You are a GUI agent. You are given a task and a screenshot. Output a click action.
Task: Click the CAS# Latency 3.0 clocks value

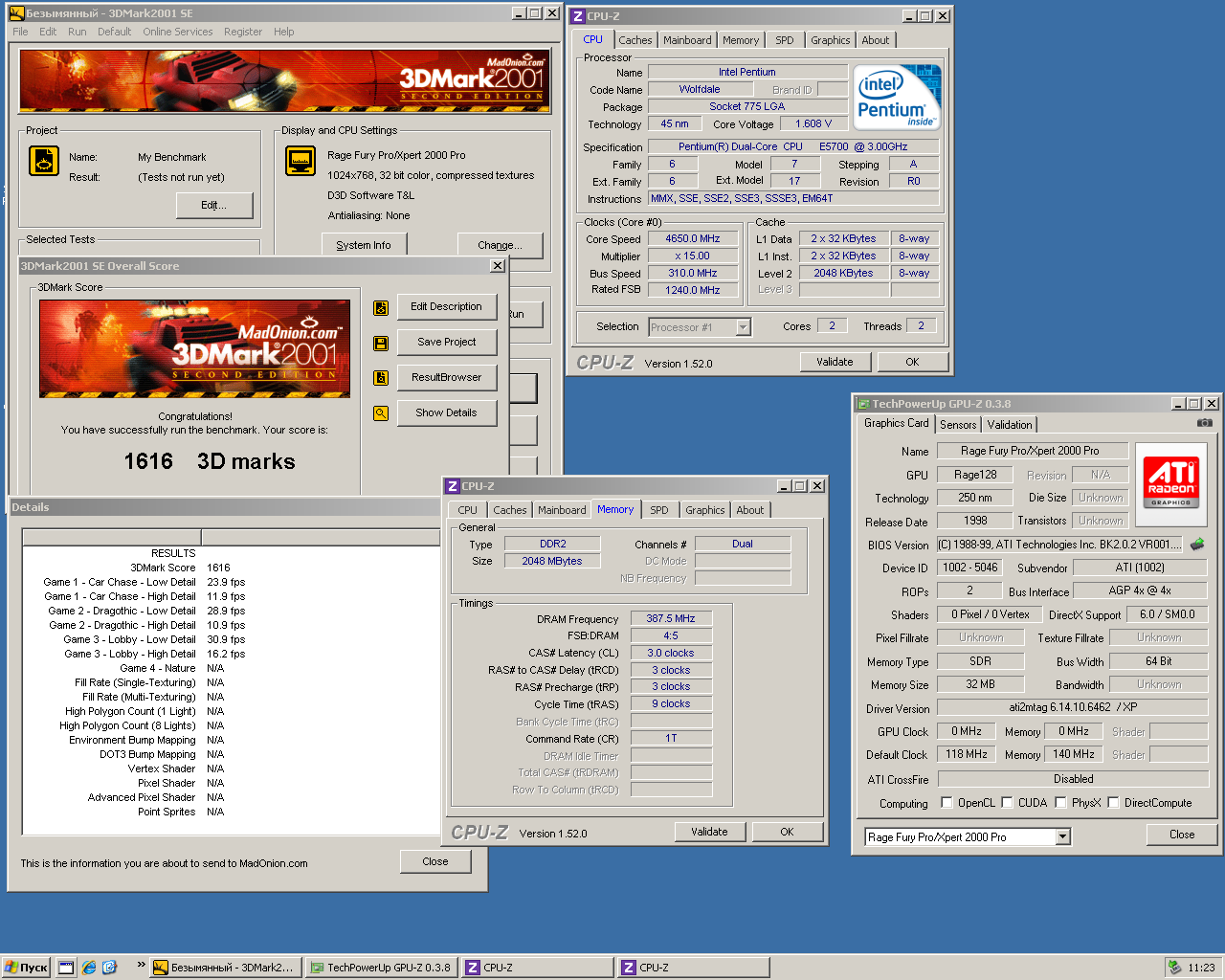click(671, 653)
